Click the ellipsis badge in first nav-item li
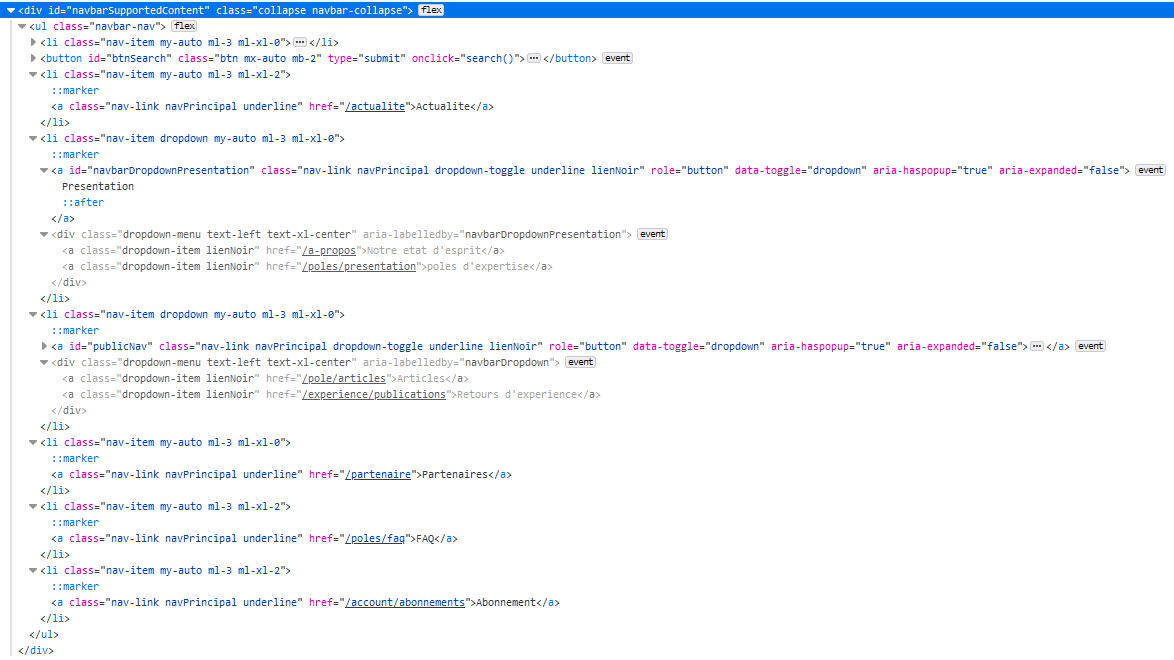This screenshot has height=660, width=1174. [x=300, y=42]
